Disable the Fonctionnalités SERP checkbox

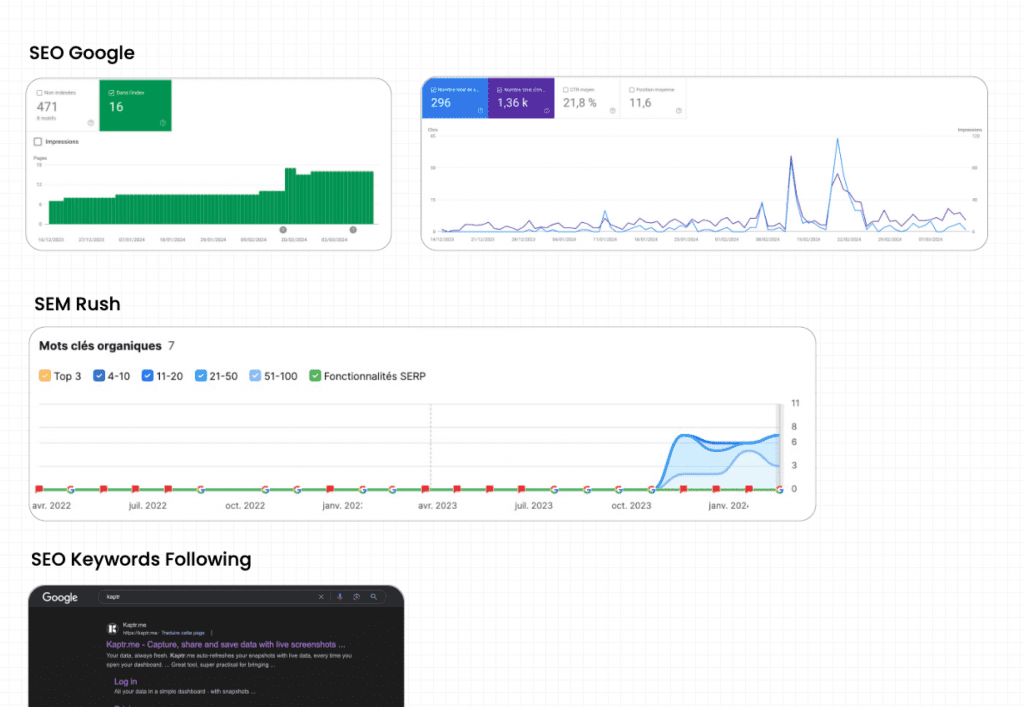[x=315, y=376]
